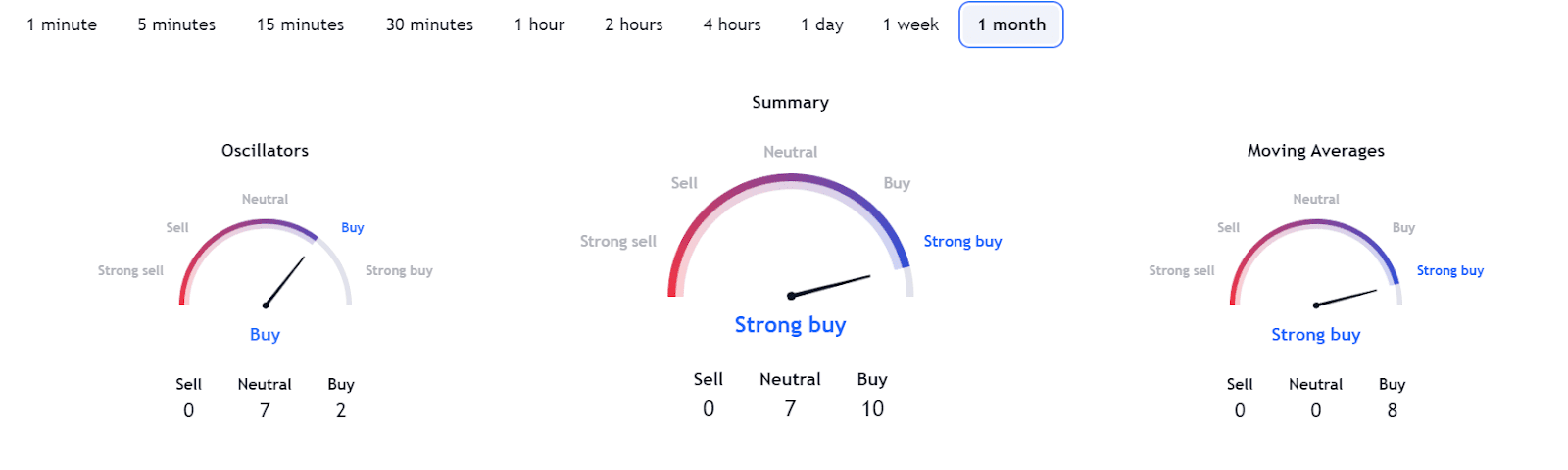Click the Moving Averages gauge needle
This screenshot has width=1568, height=470.
pyautogui.click(x=1347, y=298)
